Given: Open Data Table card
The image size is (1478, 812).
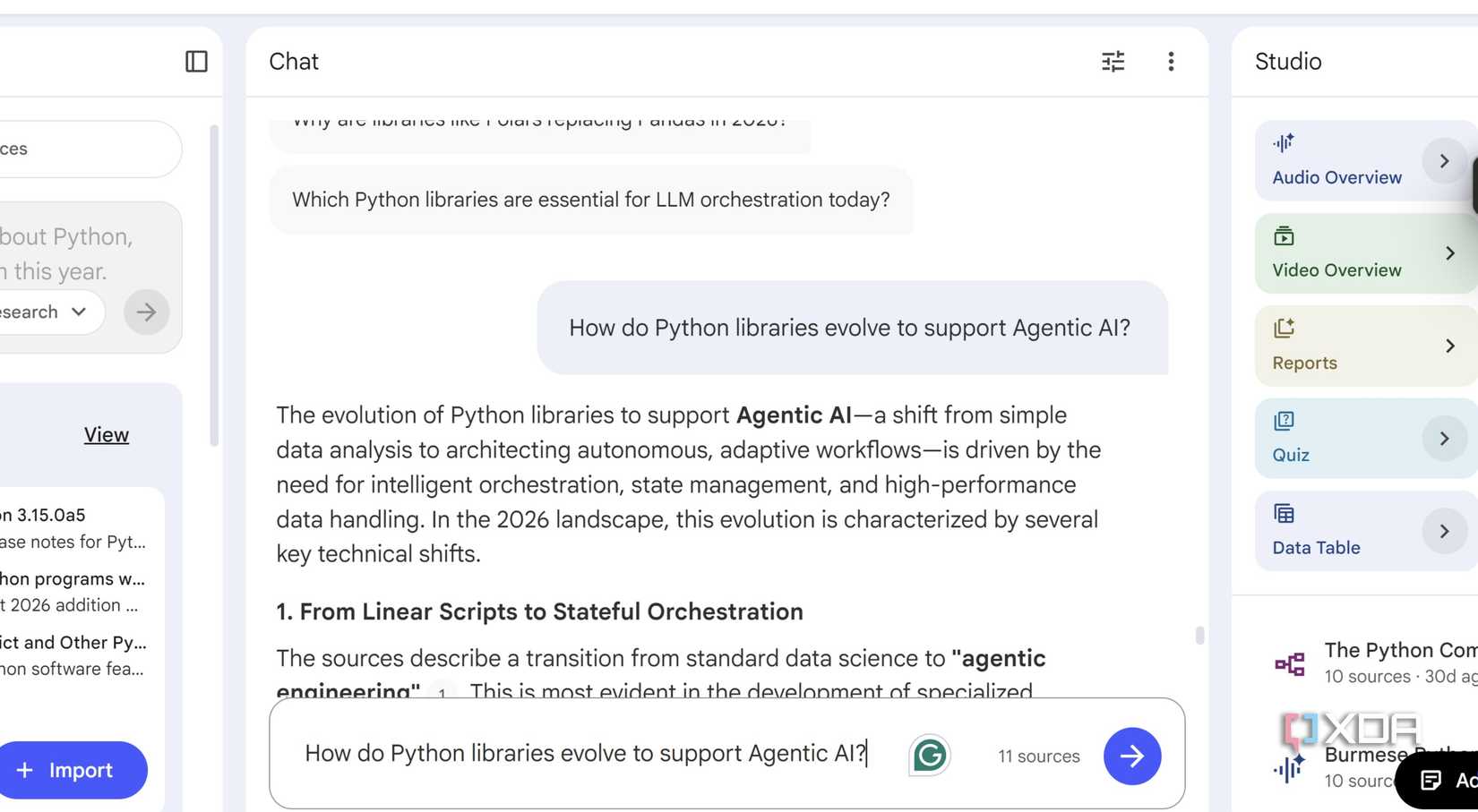Looking at the screenshot, I should click(x=1367, y=531).
